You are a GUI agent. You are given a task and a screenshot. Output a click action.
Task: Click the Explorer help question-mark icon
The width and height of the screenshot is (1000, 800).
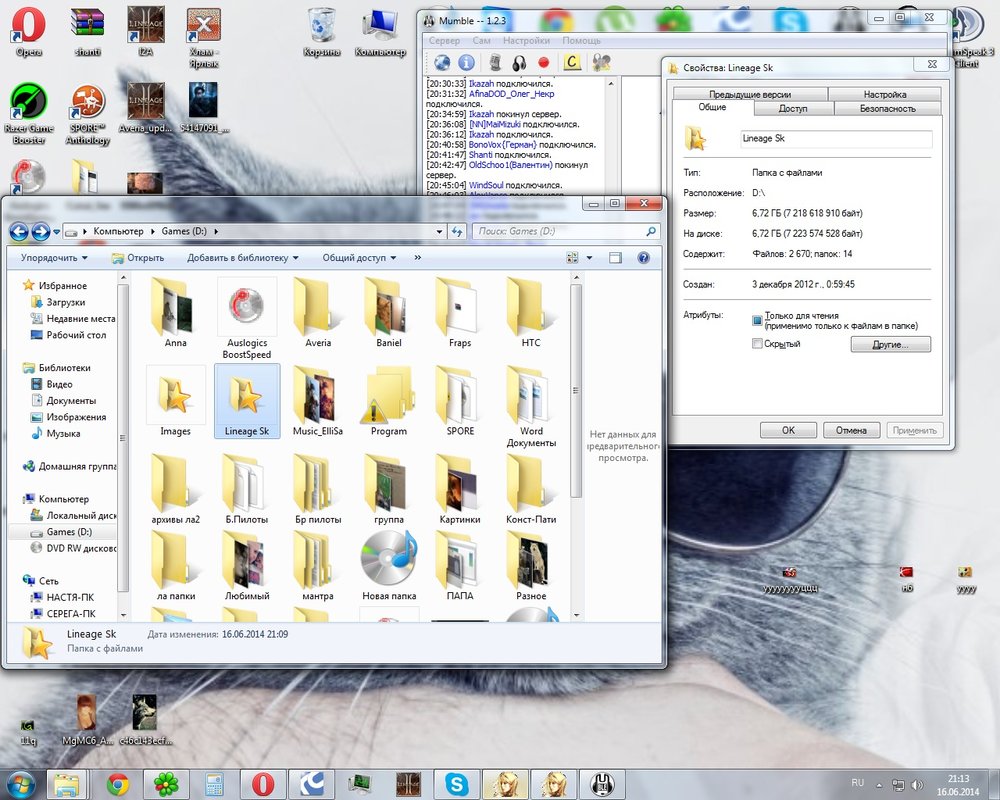click(643, 258)
